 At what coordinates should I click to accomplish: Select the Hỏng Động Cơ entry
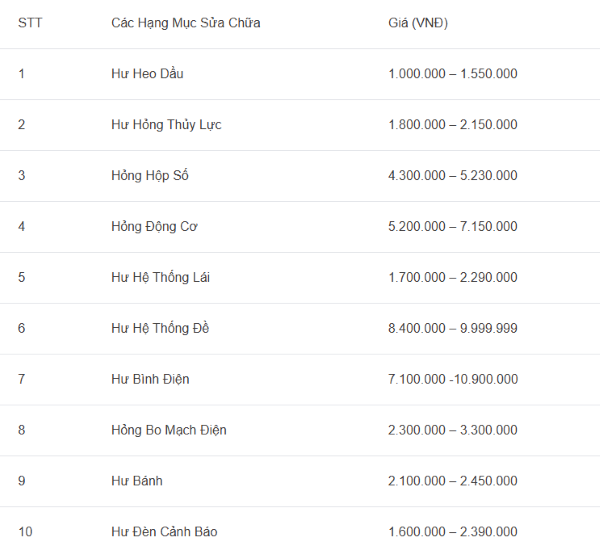click(x=154, y=227)
